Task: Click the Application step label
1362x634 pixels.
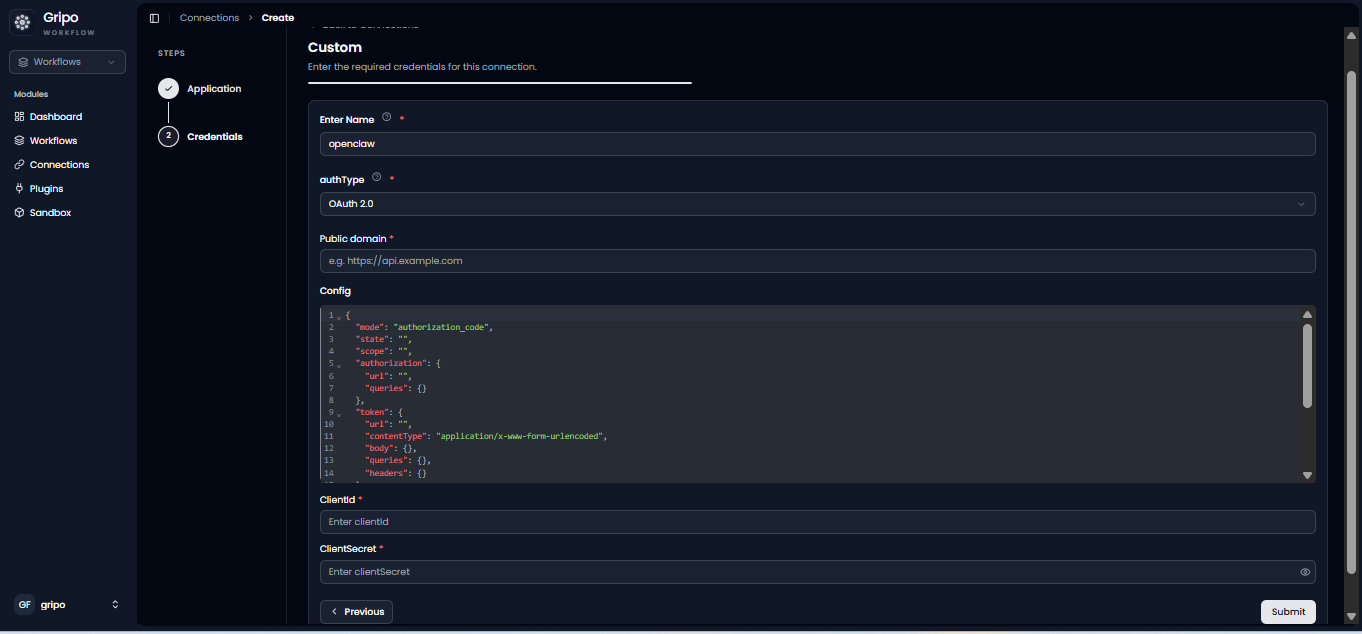Action: (214, 89)
